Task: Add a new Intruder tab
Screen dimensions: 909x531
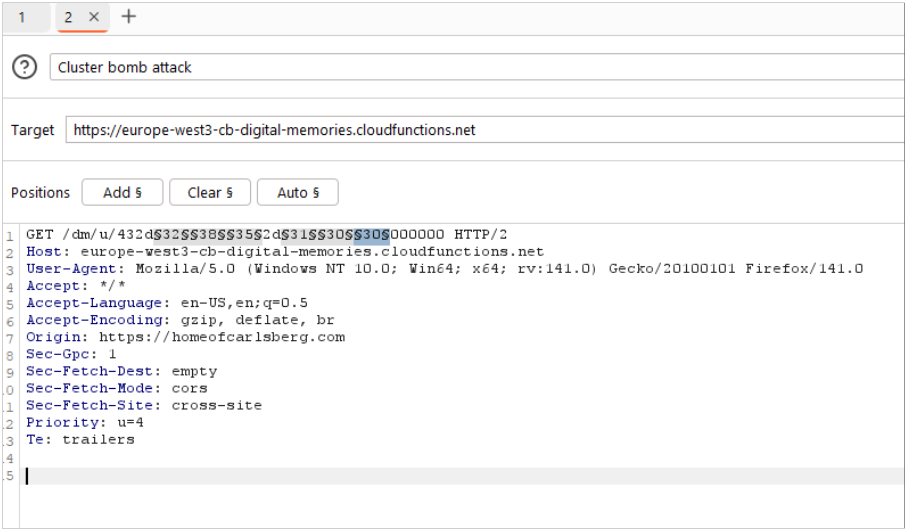Action: click(x=128, y=17)
